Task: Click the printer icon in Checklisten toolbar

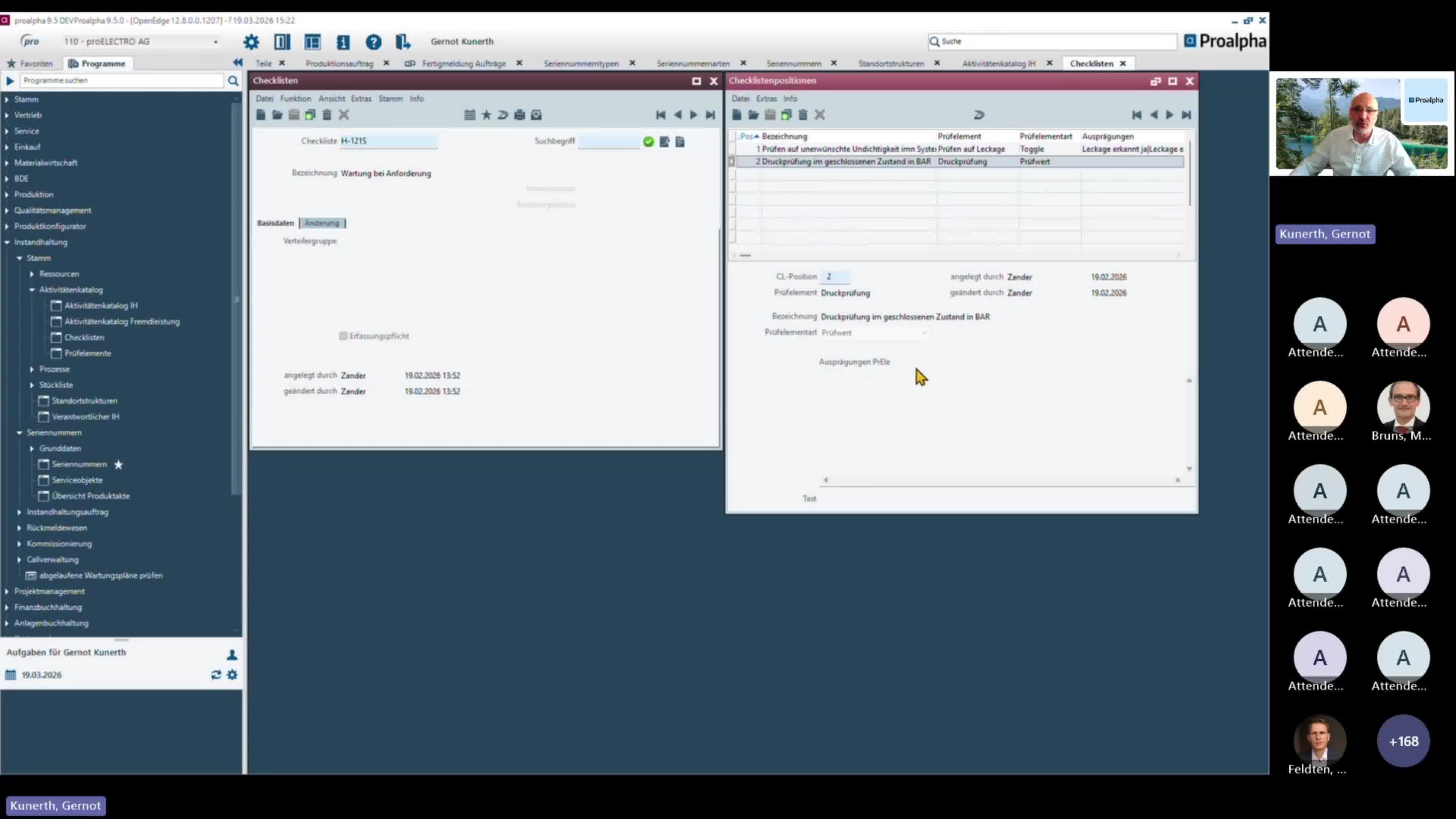Action: pos(519,115)
